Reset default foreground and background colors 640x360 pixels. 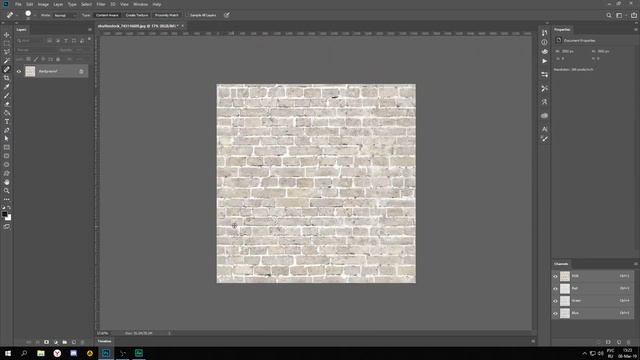[3, 208]
